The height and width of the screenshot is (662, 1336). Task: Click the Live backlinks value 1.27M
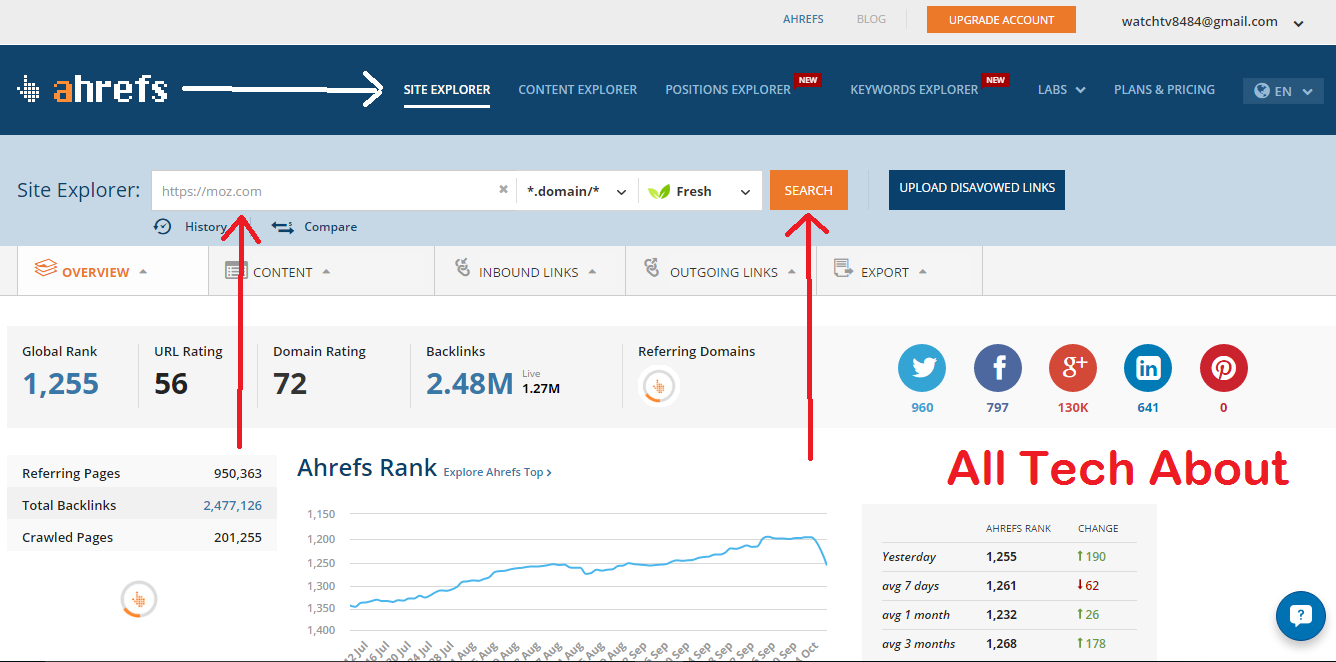[541, 388]
